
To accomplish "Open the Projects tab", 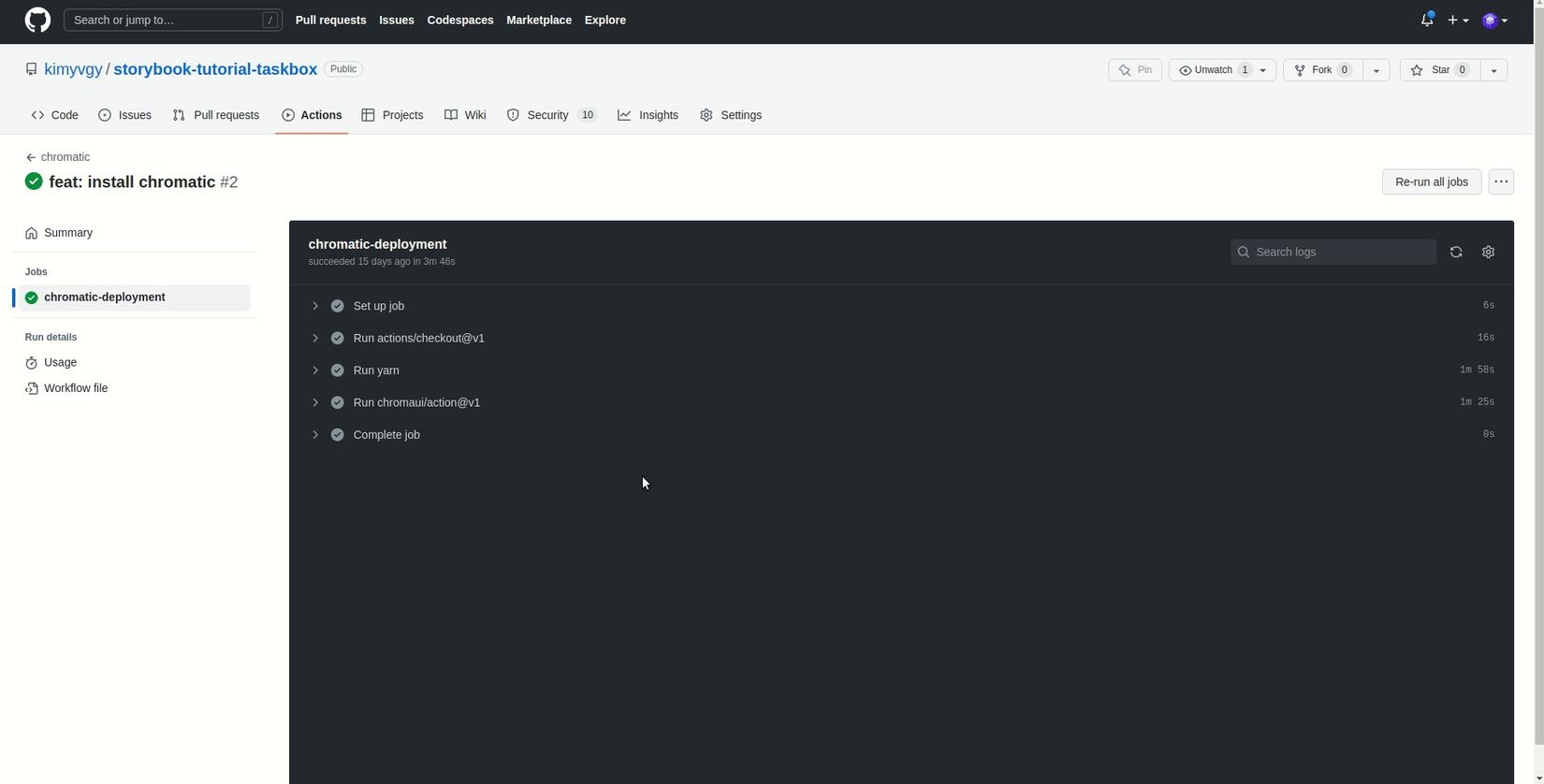I will click(x=393, y=115).
